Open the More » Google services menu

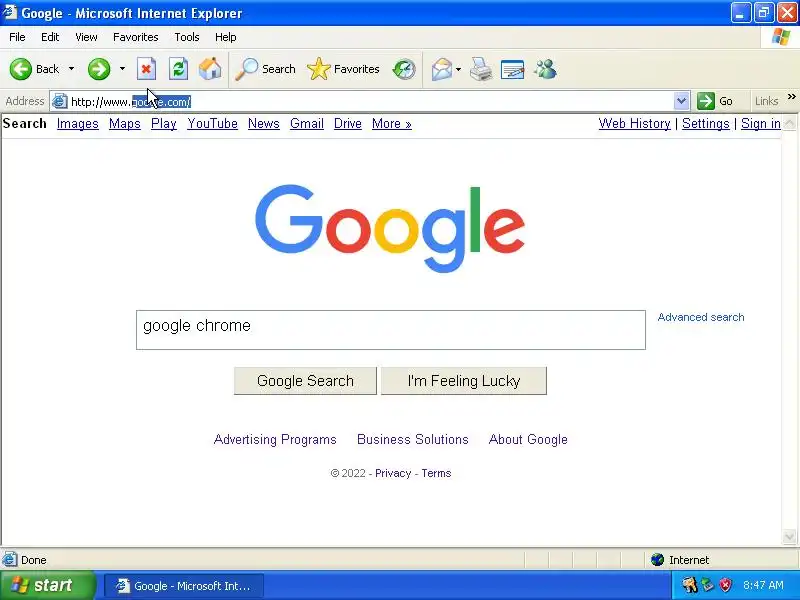pos(391,123)
